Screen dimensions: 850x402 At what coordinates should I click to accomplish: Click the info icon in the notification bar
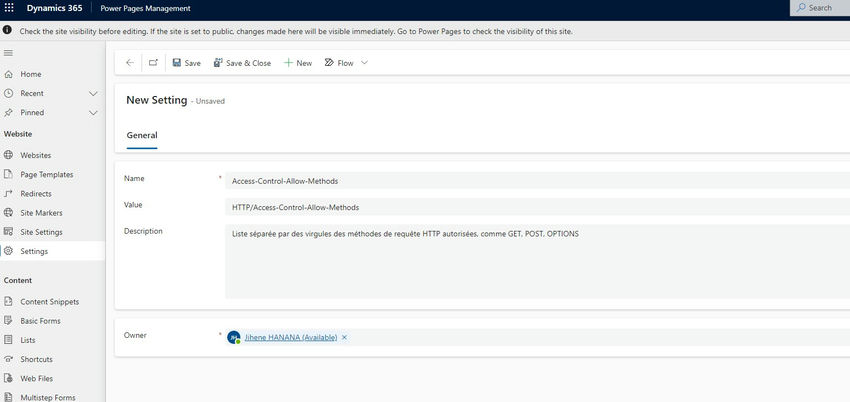8,31
